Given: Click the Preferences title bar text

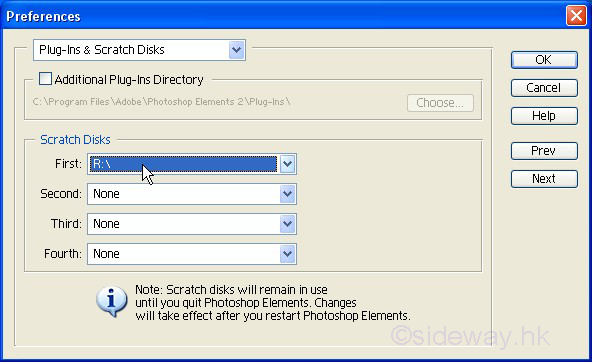Looking at the screenshot, I should point(43,17).
